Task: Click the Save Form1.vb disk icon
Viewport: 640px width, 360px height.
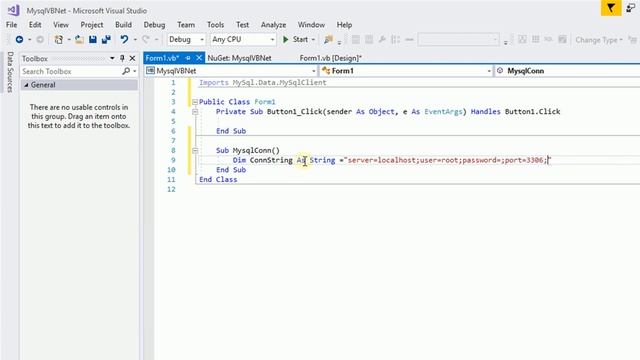Action: coord(93,40)
